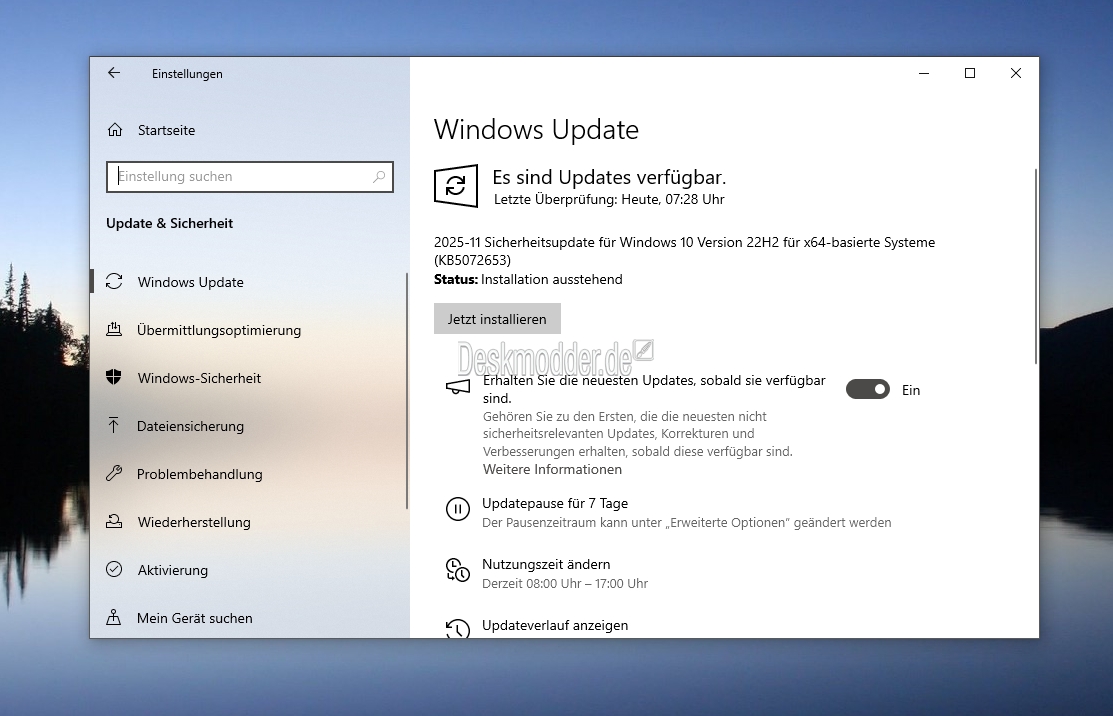Screen dimensions: 1113x716
Task: Open Windows-Sicherheit via the shield icon
Action: pyautogui.click(x=115, y=378)
